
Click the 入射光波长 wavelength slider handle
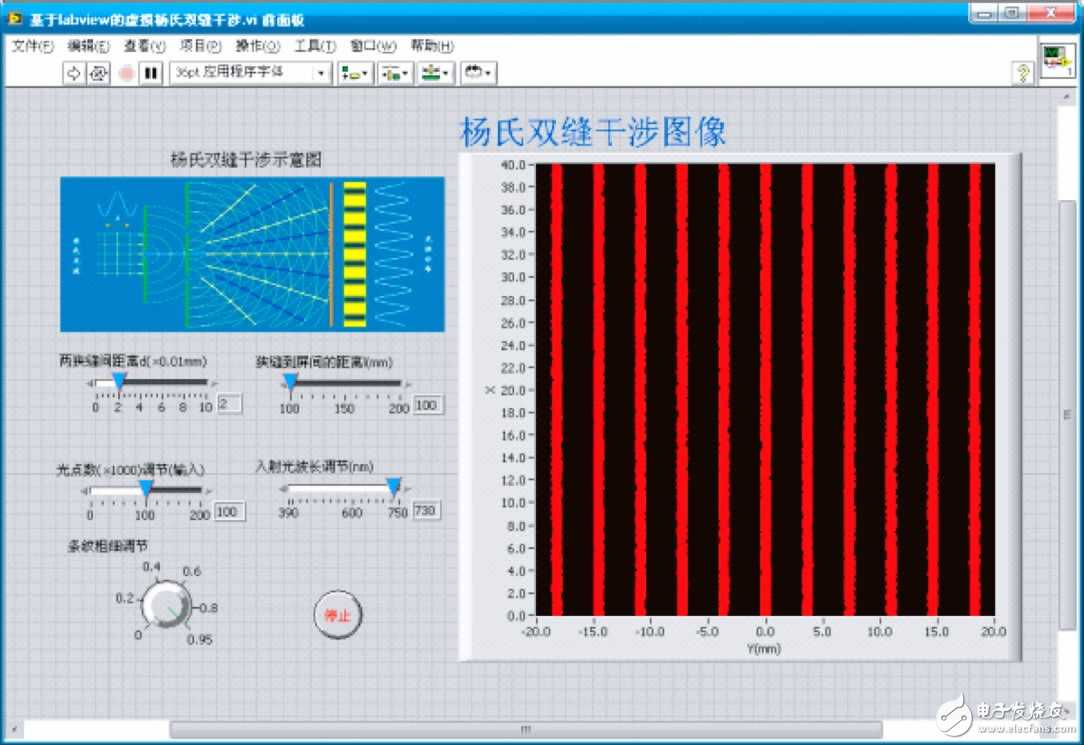393,487
